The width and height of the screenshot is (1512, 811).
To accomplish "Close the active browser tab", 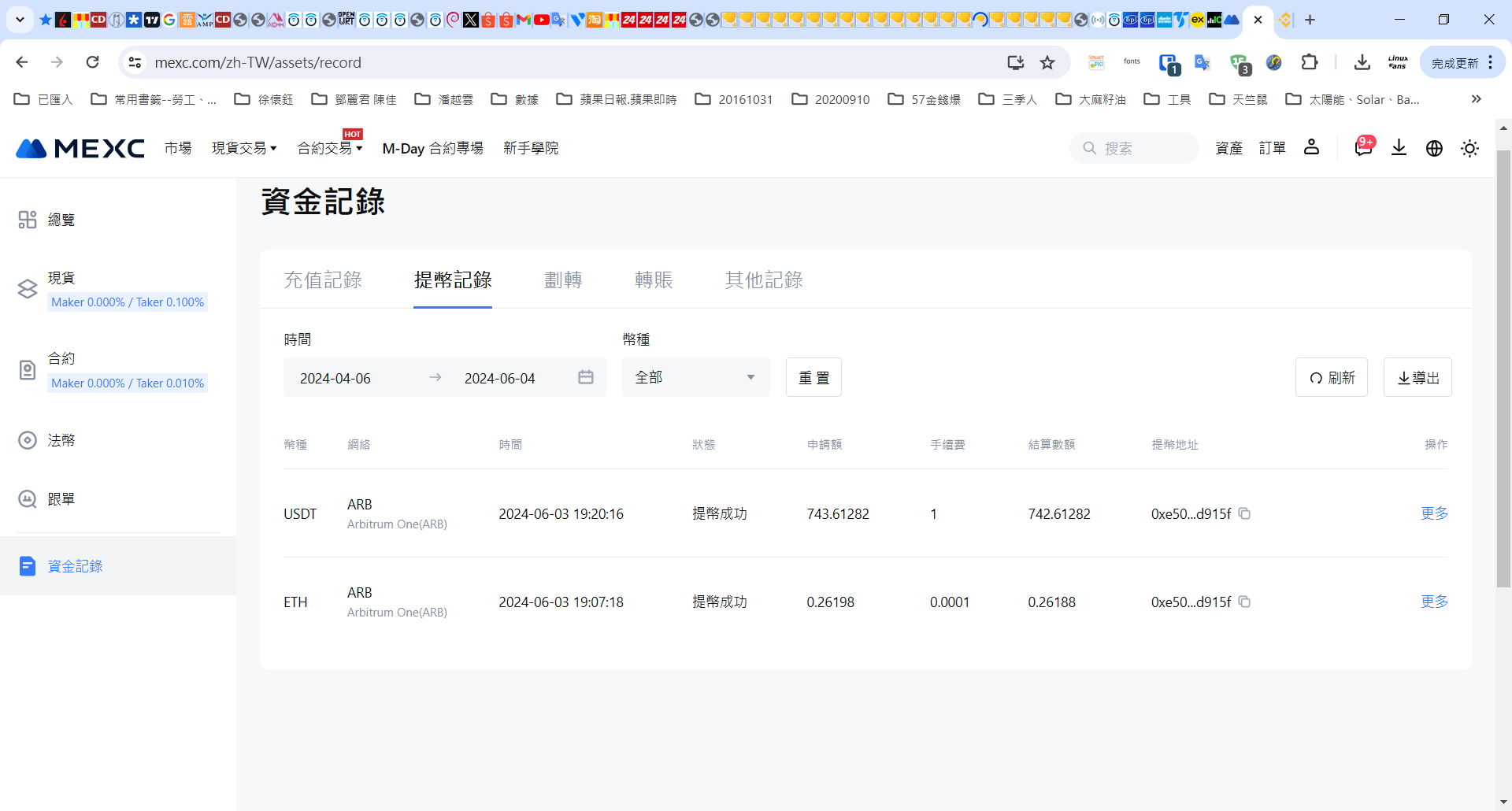I will coord(1258,20).
